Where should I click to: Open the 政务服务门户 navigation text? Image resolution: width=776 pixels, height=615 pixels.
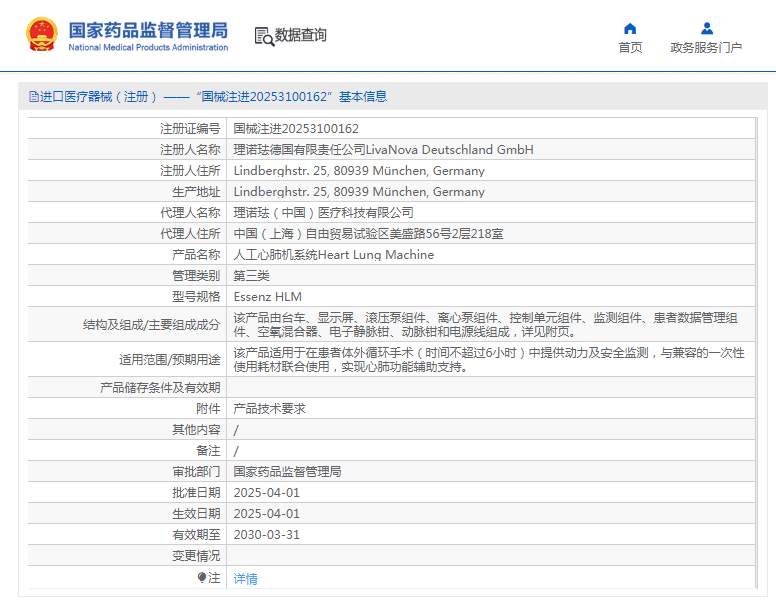[x=706, y=48]
